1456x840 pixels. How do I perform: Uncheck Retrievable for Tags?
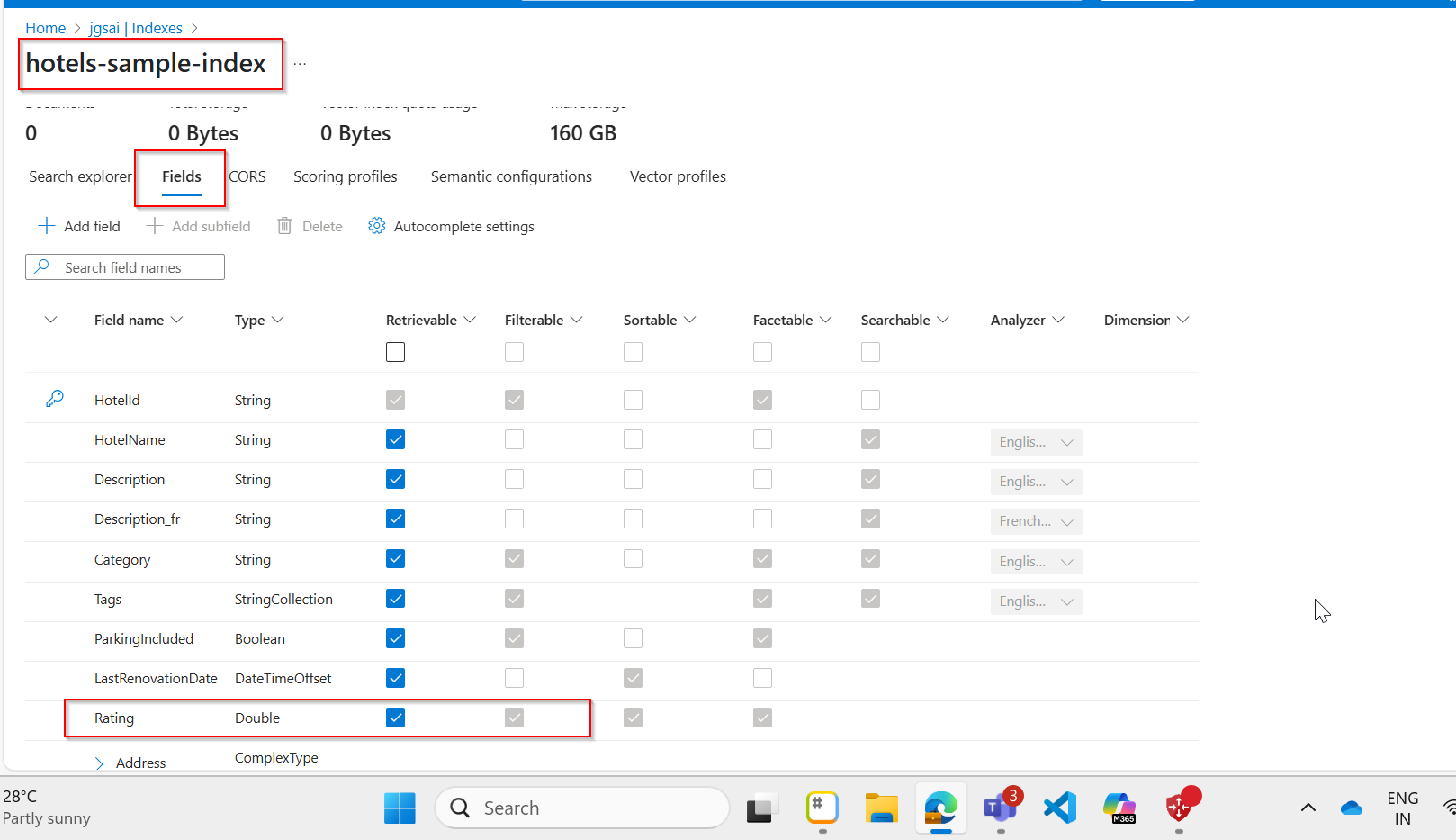click(395, 598)
